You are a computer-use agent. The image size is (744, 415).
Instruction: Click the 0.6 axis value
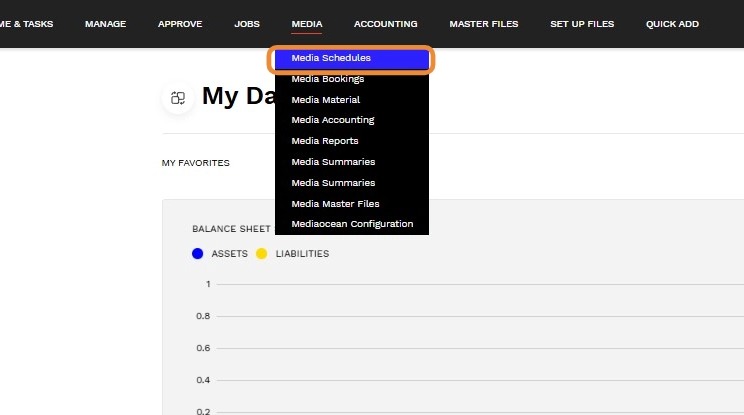[x=203, y=348]
